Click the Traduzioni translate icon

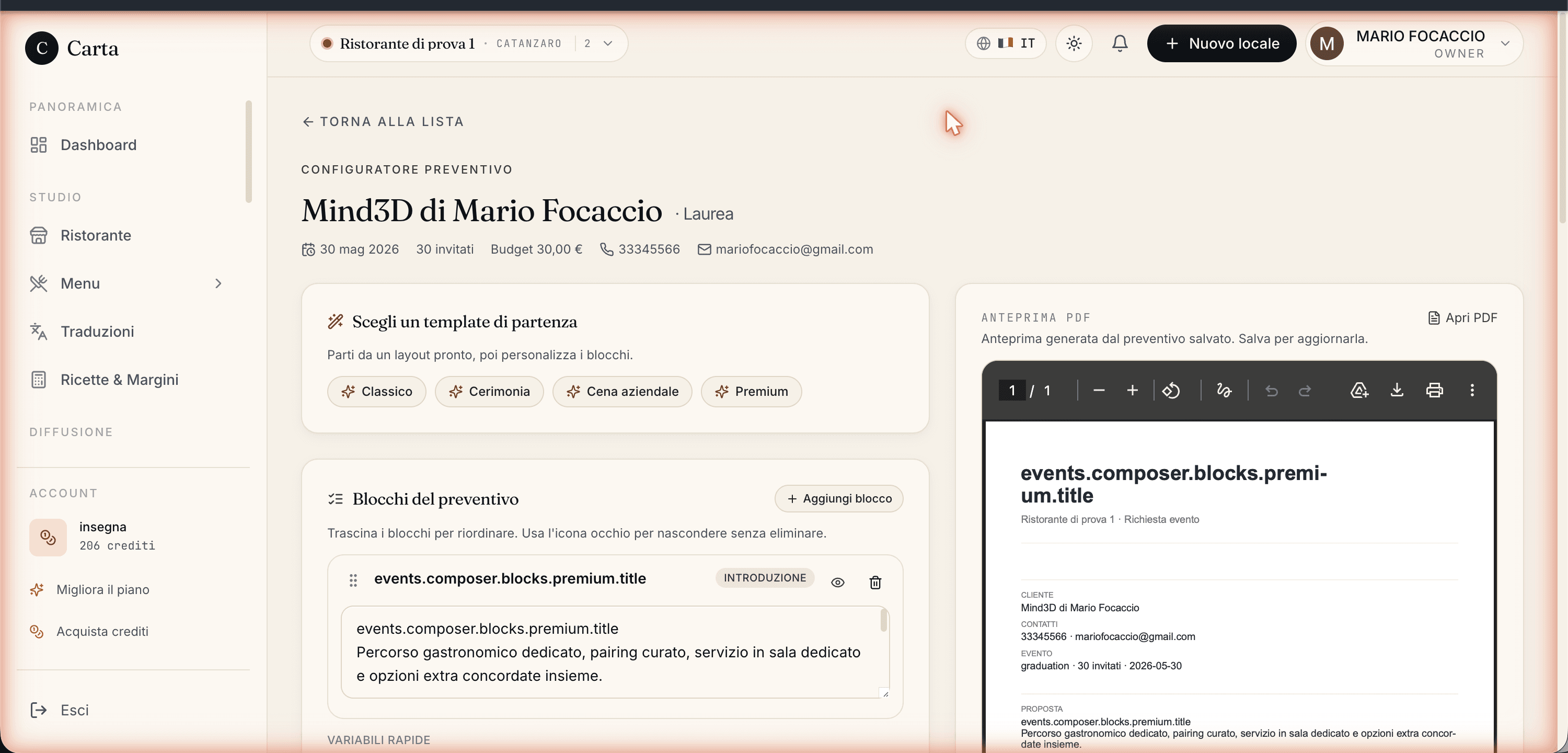(38, 332)
